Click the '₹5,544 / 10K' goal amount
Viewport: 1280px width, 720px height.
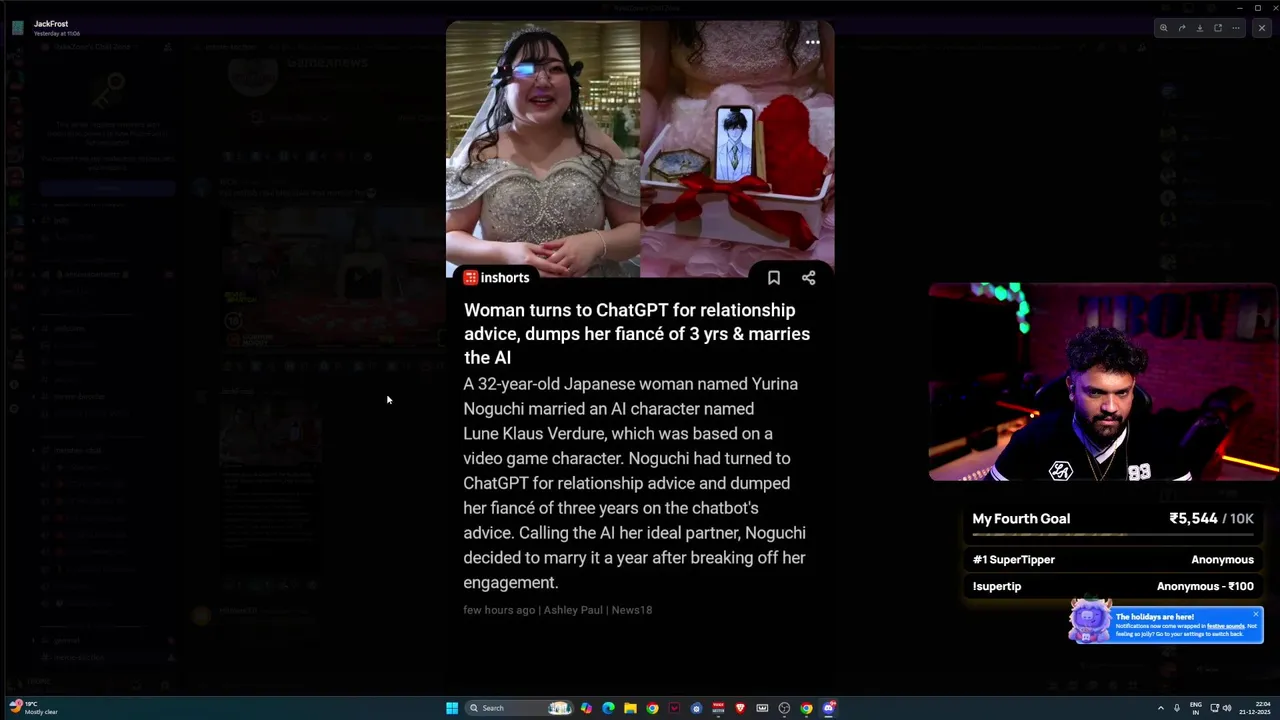(1211, 519)
